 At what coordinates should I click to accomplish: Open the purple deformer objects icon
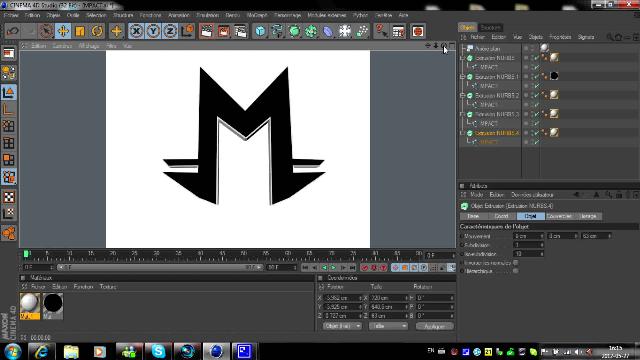pyautogui.click(x=328, y=31)
